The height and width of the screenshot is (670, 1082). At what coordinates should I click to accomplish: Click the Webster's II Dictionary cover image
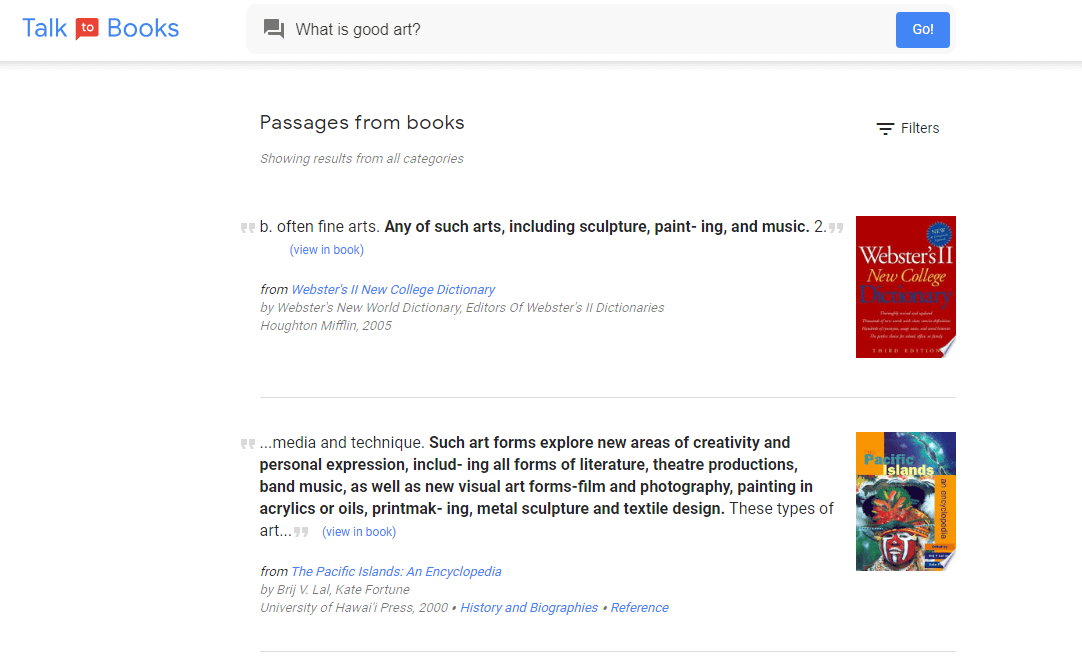[905, 287]
